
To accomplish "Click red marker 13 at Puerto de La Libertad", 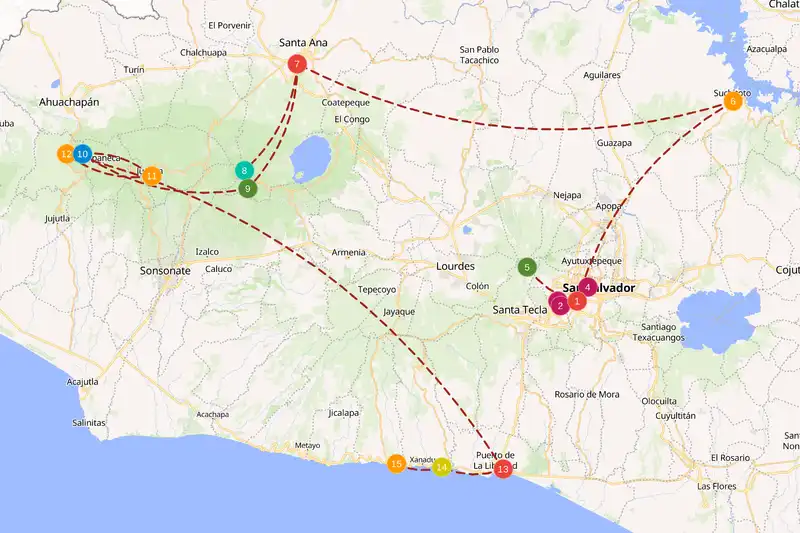I will click(503, 469).
